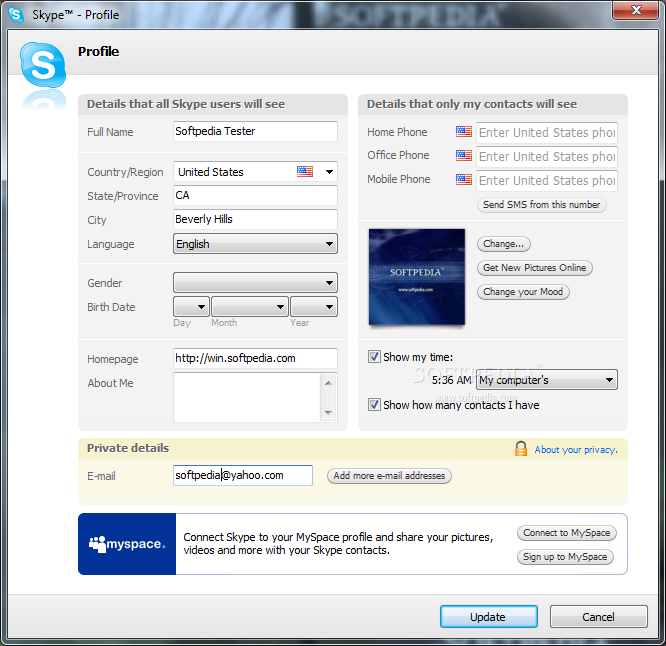The height and width of the screenshot is (646, 666).
Task: Click the City field with Beverly Hills
Action: (x=255, y=219)
